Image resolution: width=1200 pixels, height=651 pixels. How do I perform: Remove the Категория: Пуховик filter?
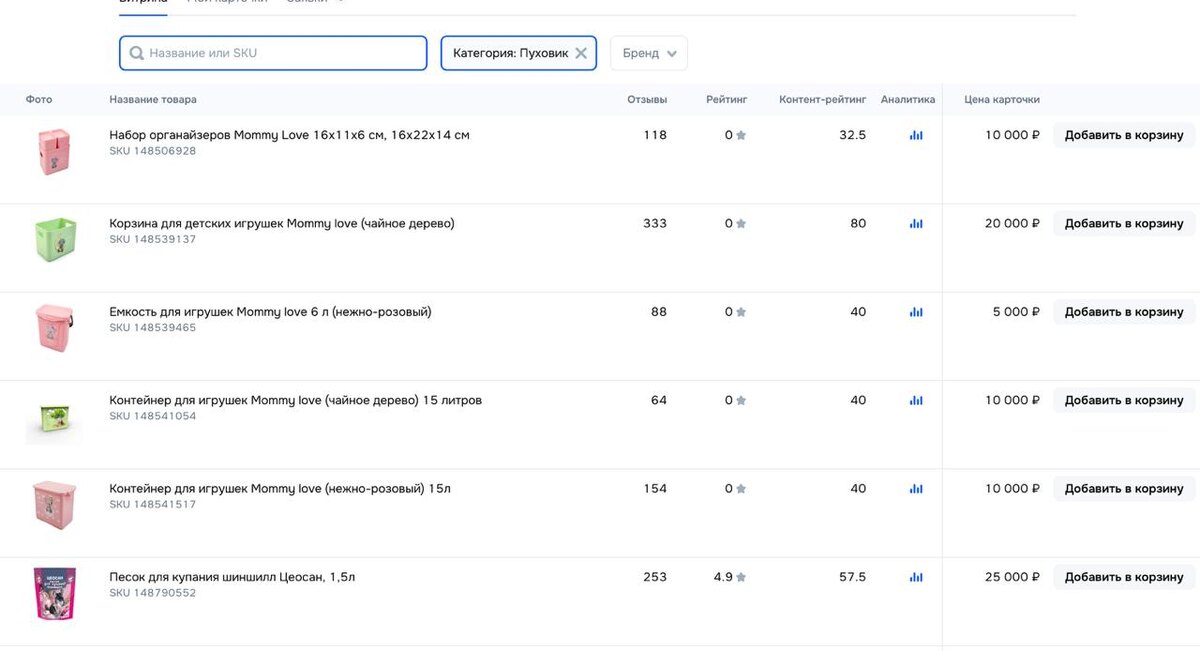tap(581, 53)
